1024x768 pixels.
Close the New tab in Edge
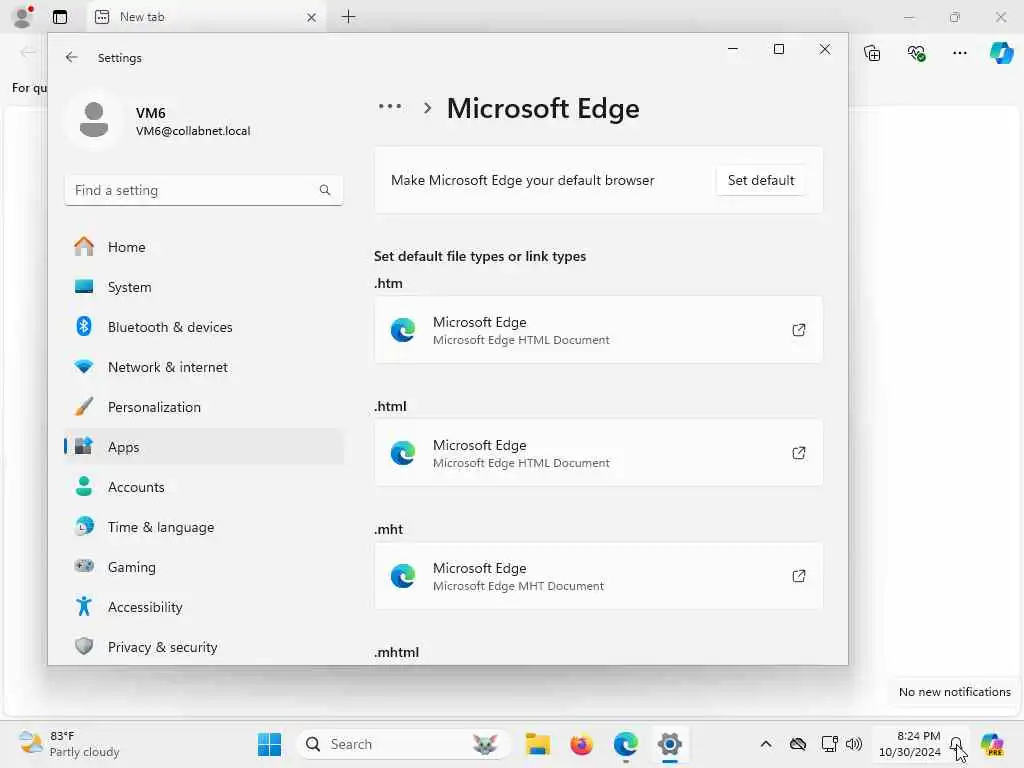point(312,18)
